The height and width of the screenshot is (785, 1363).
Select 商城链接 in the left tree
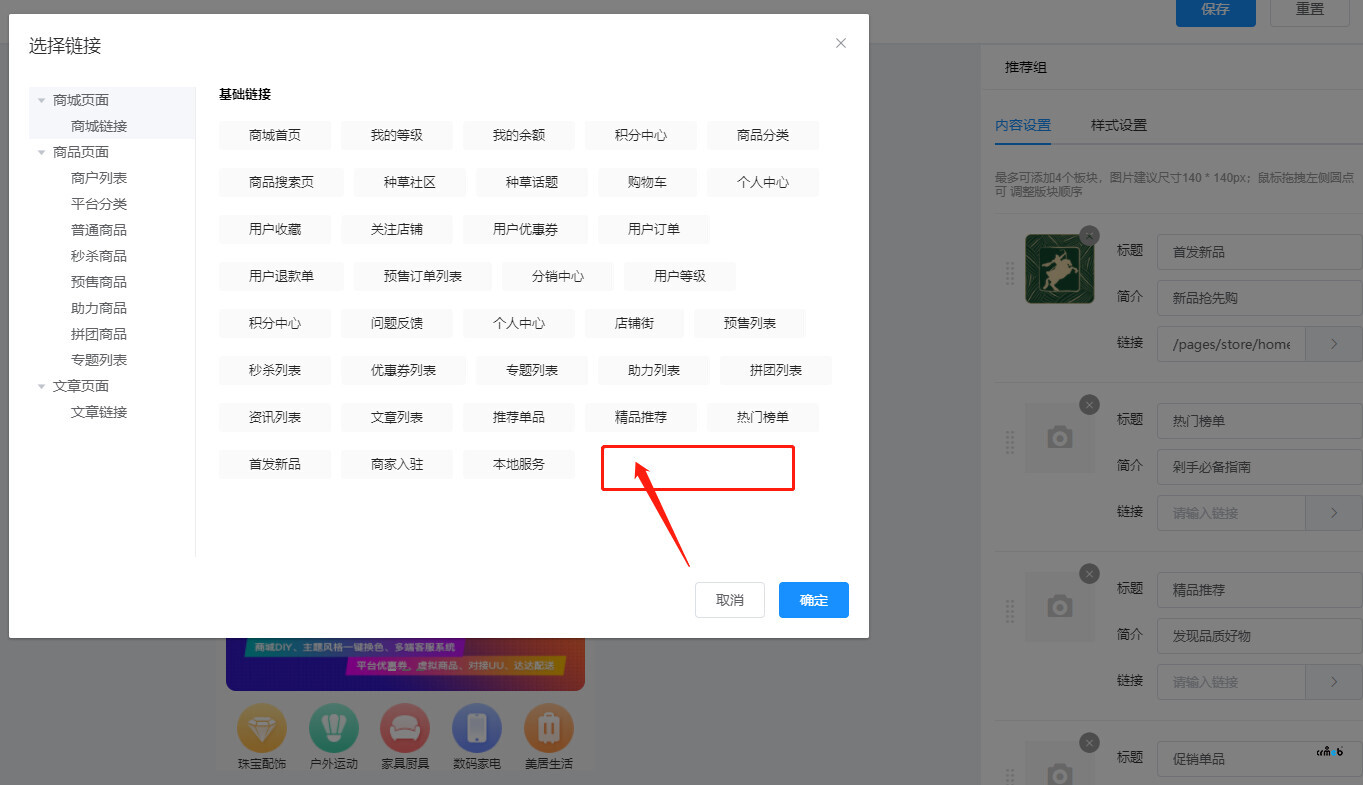(99, 126)
